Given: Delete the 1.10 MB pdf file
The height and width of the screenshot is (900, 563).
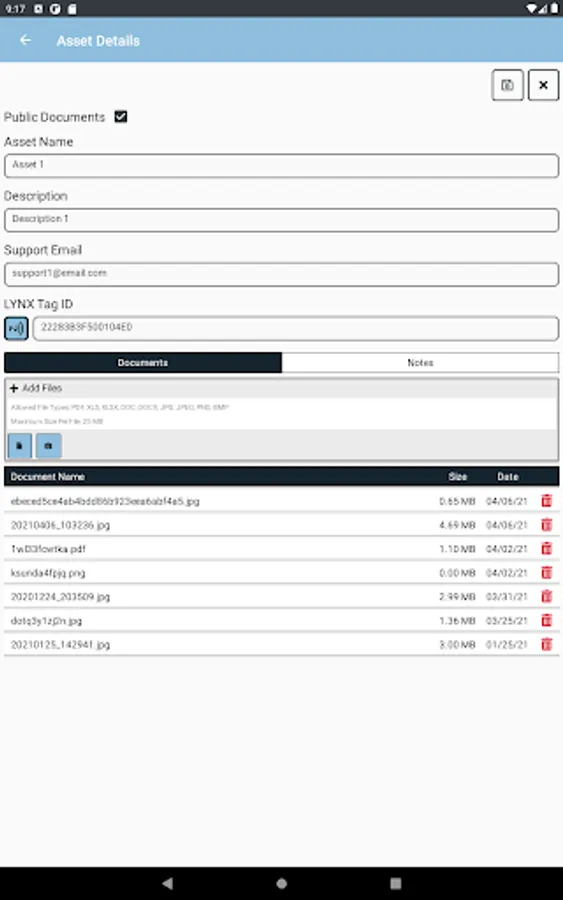Looking at the screenshot, I should point(546,549).
